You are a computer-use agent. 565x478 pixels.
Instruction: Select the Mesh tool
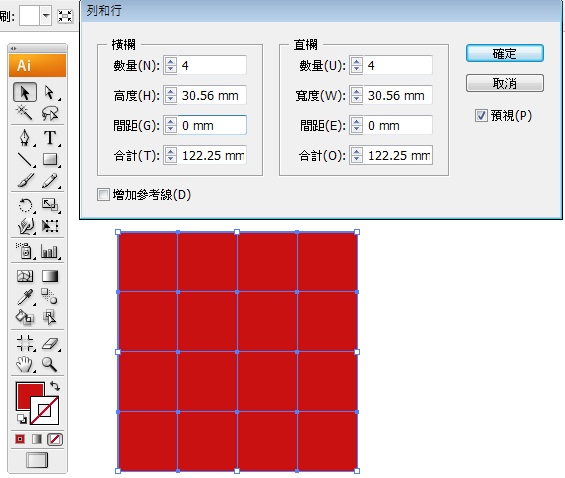click(25, 276)
